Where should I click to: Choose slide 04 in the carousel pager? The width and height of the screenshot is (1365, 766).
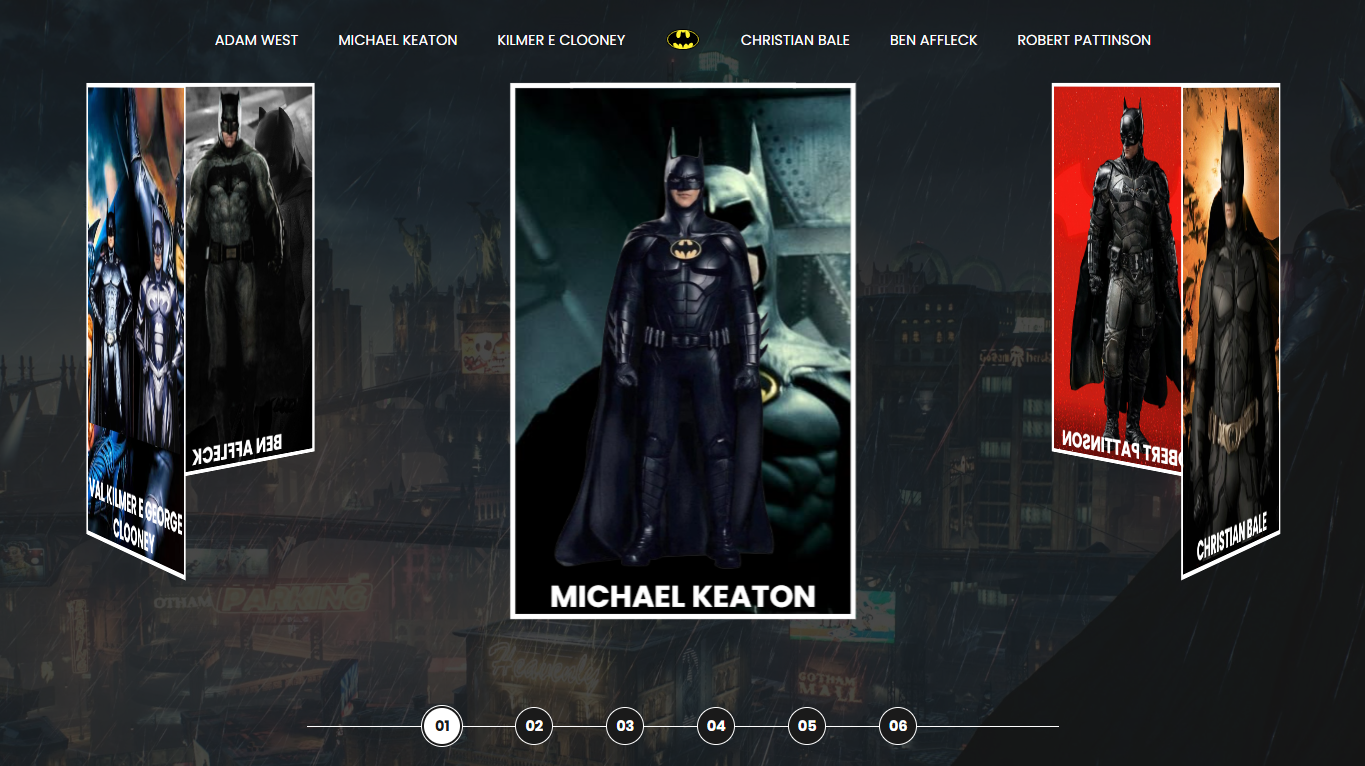[x=716, y=726]
